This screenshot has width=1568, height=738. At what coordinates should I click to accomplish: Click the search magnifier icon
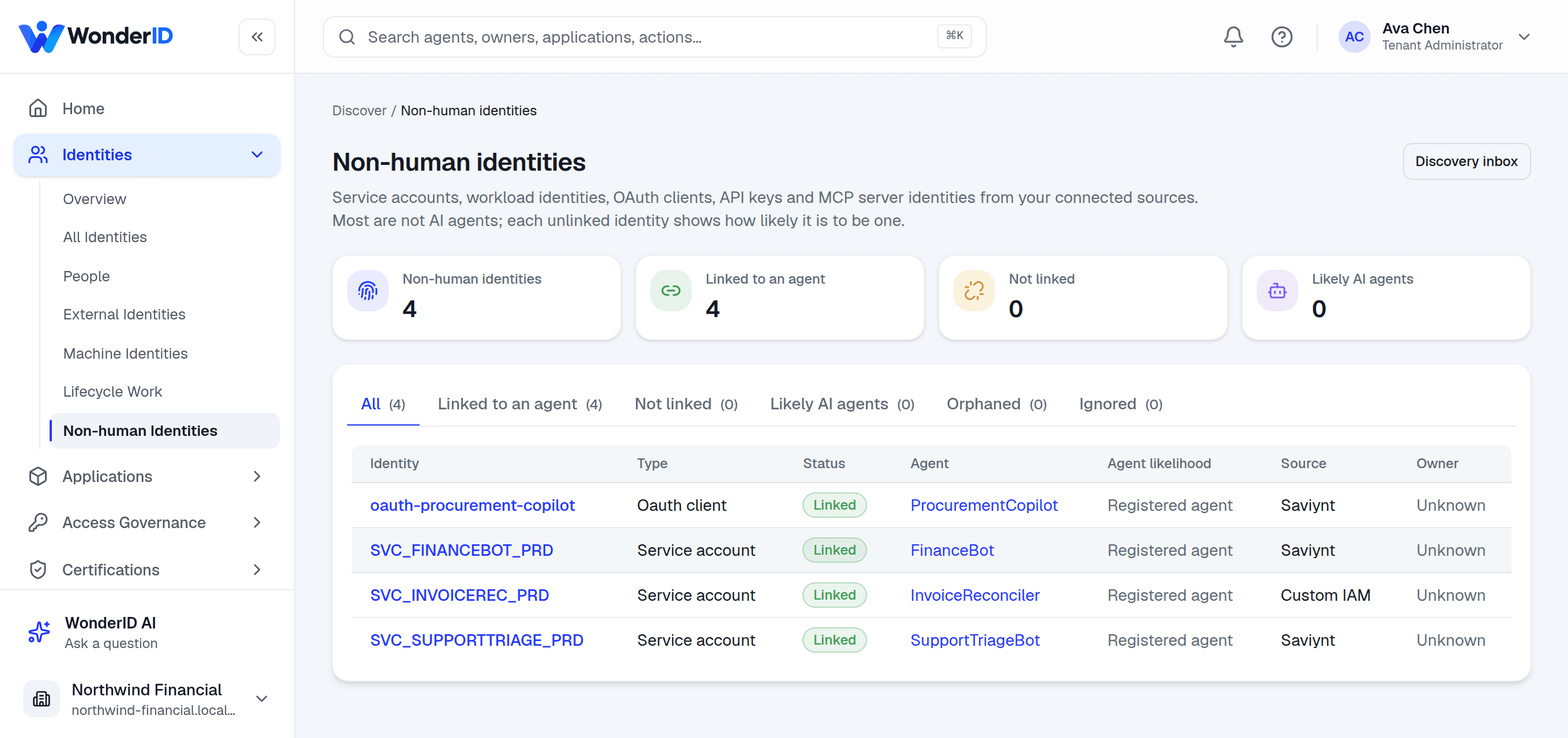click(x=347, y=37)
